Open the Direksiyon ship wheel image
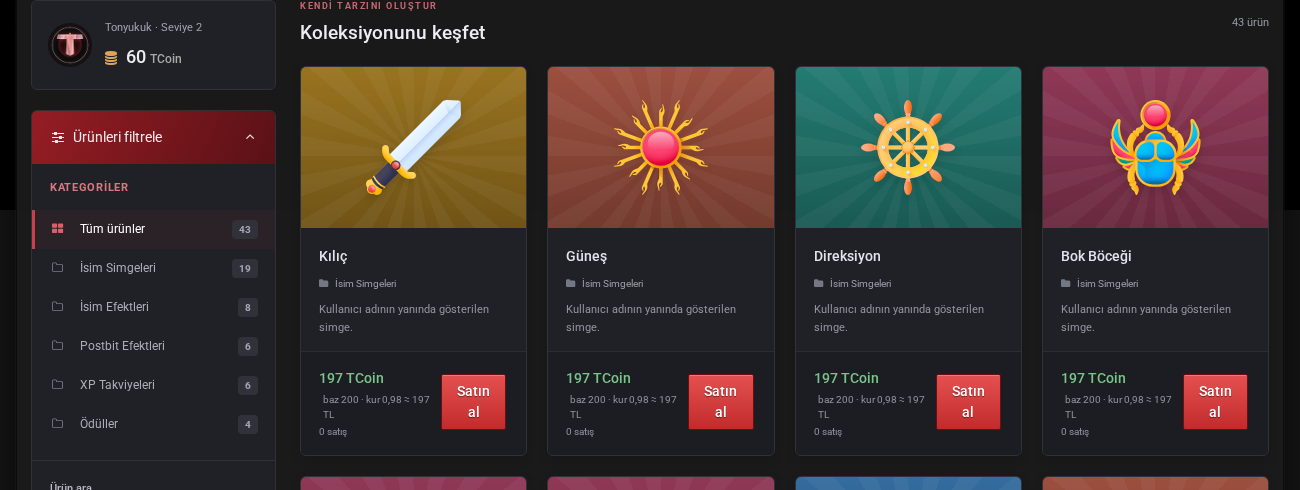 click(908, 148)
